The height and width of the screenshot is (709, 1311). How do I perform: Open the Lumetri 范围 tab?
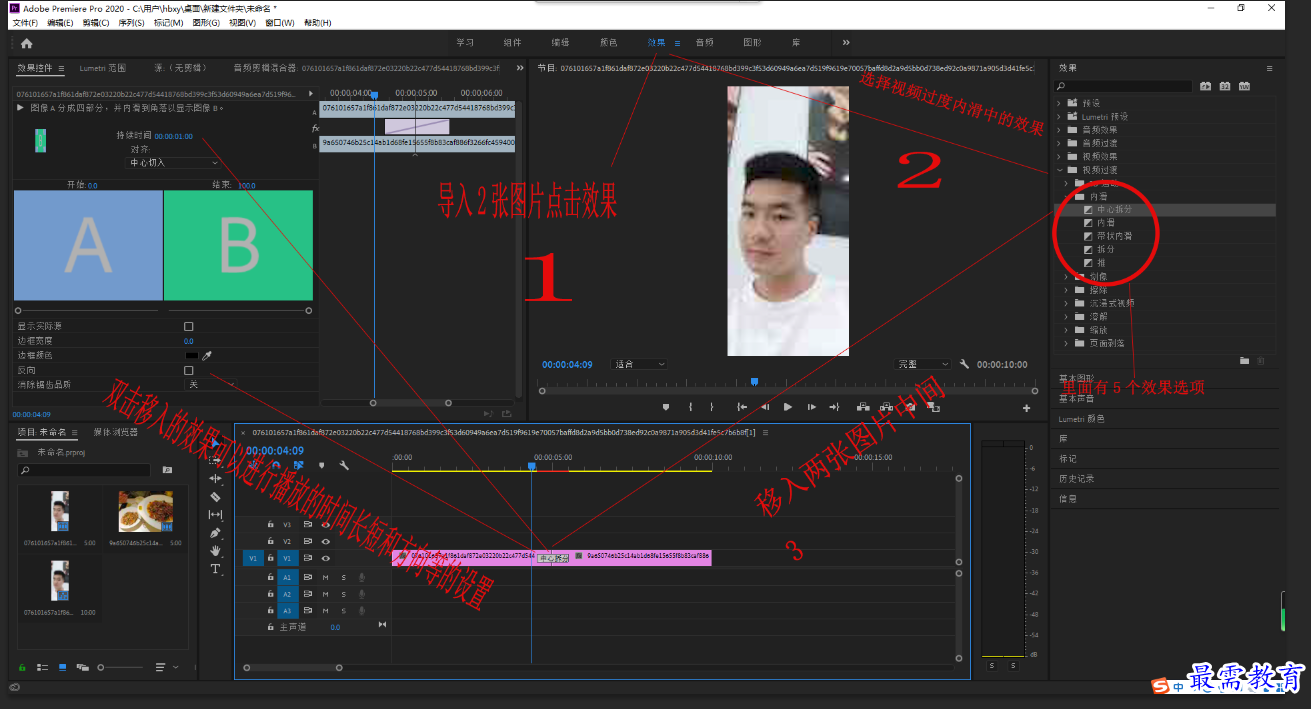tap(103, 68)
